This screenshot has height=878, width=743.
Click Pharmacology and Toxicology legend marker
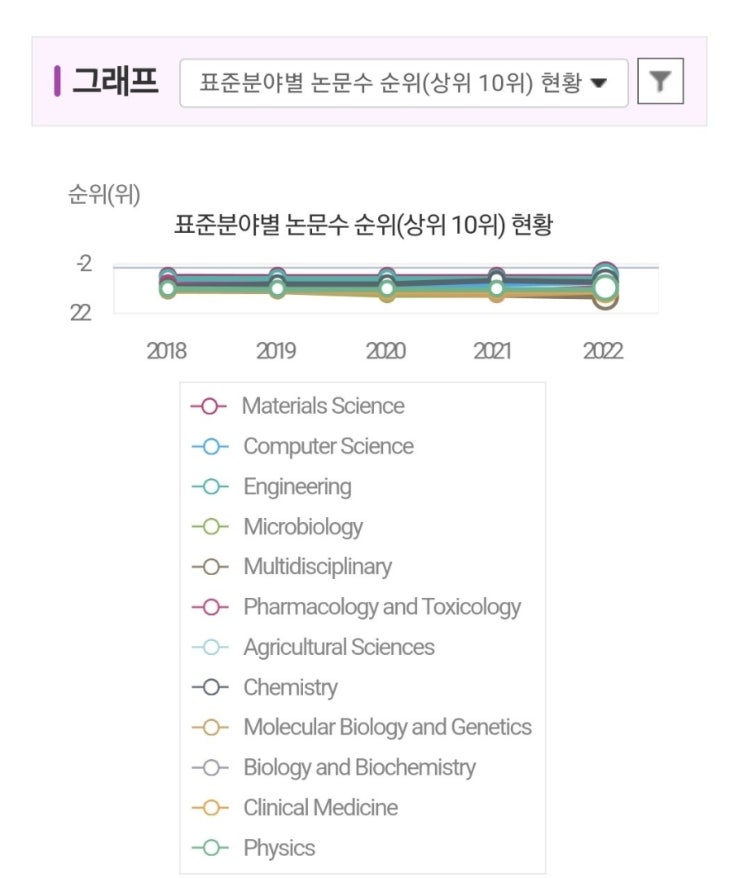click(x=209, y=607)
